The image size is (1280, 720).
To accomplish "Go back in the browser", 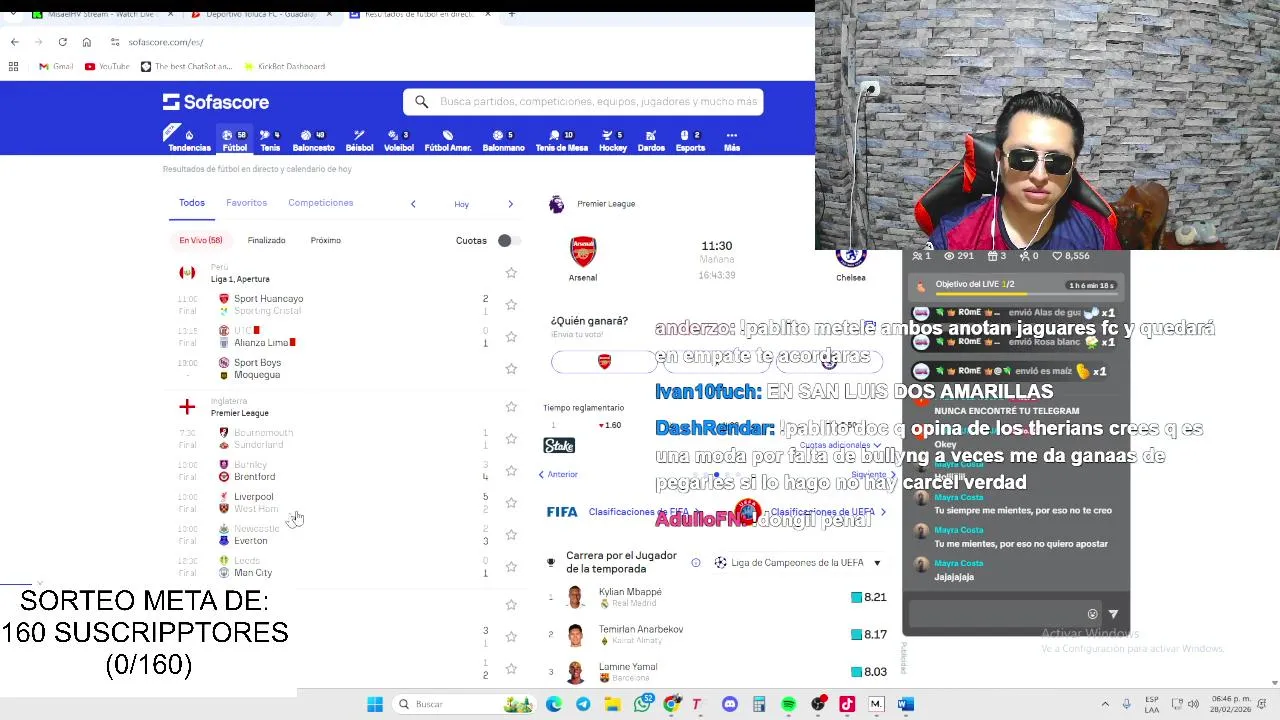I will coord(14,42).
